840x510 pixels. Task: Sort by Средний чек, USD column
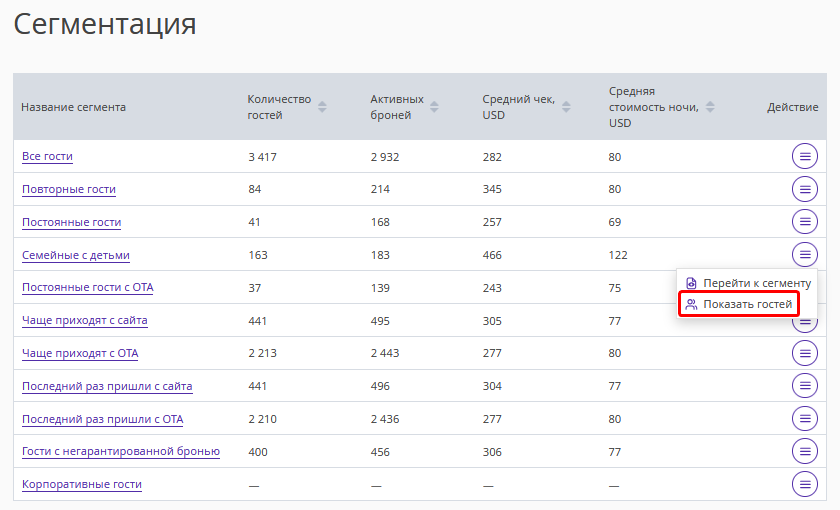565,107
